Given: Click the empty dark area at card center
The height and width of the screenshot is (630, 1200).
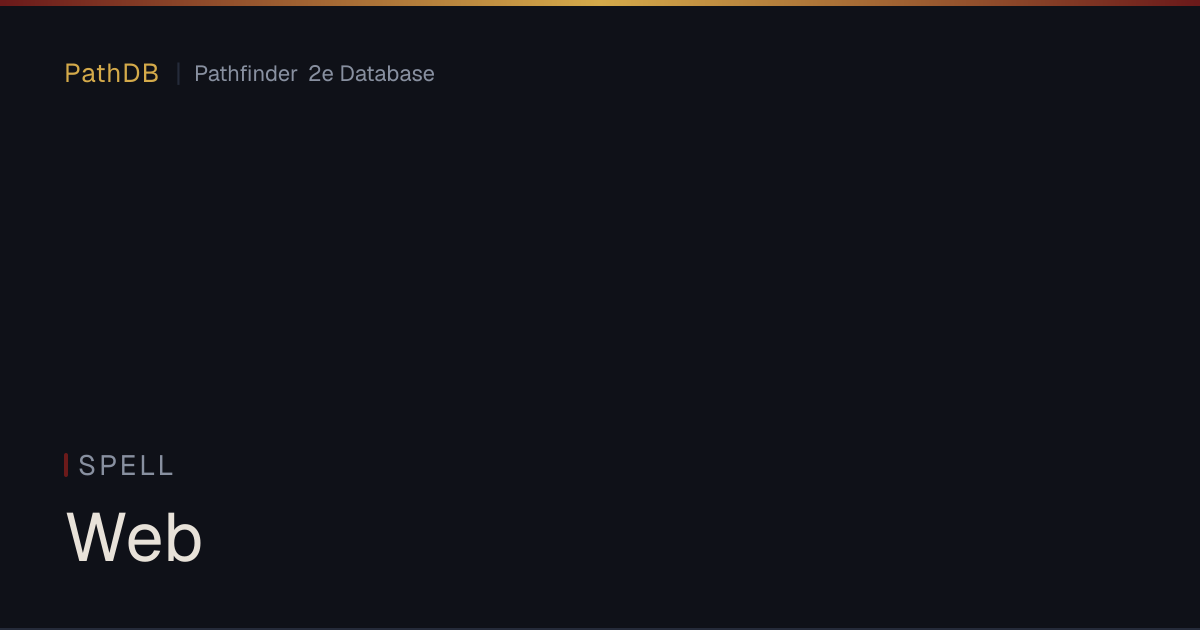Looking at the screenshot, I should point(600,300).
